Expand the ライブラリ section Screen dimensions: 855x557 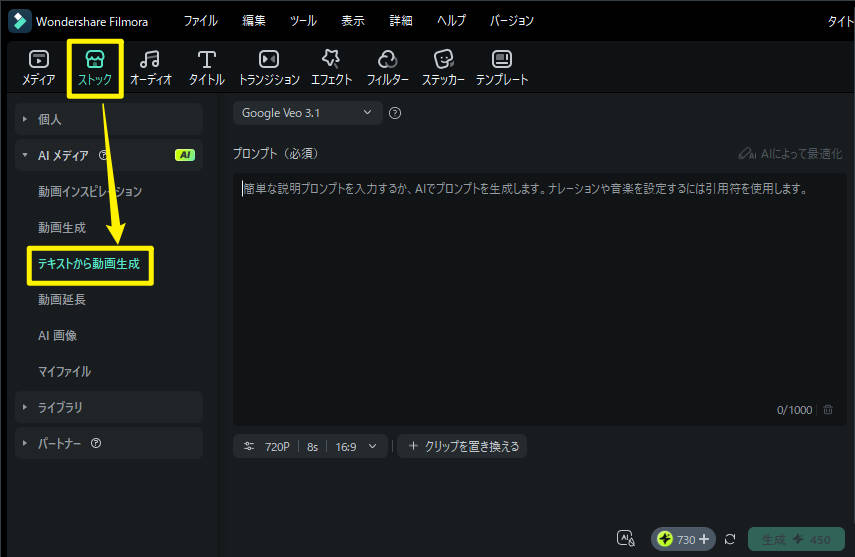point(109,407)
